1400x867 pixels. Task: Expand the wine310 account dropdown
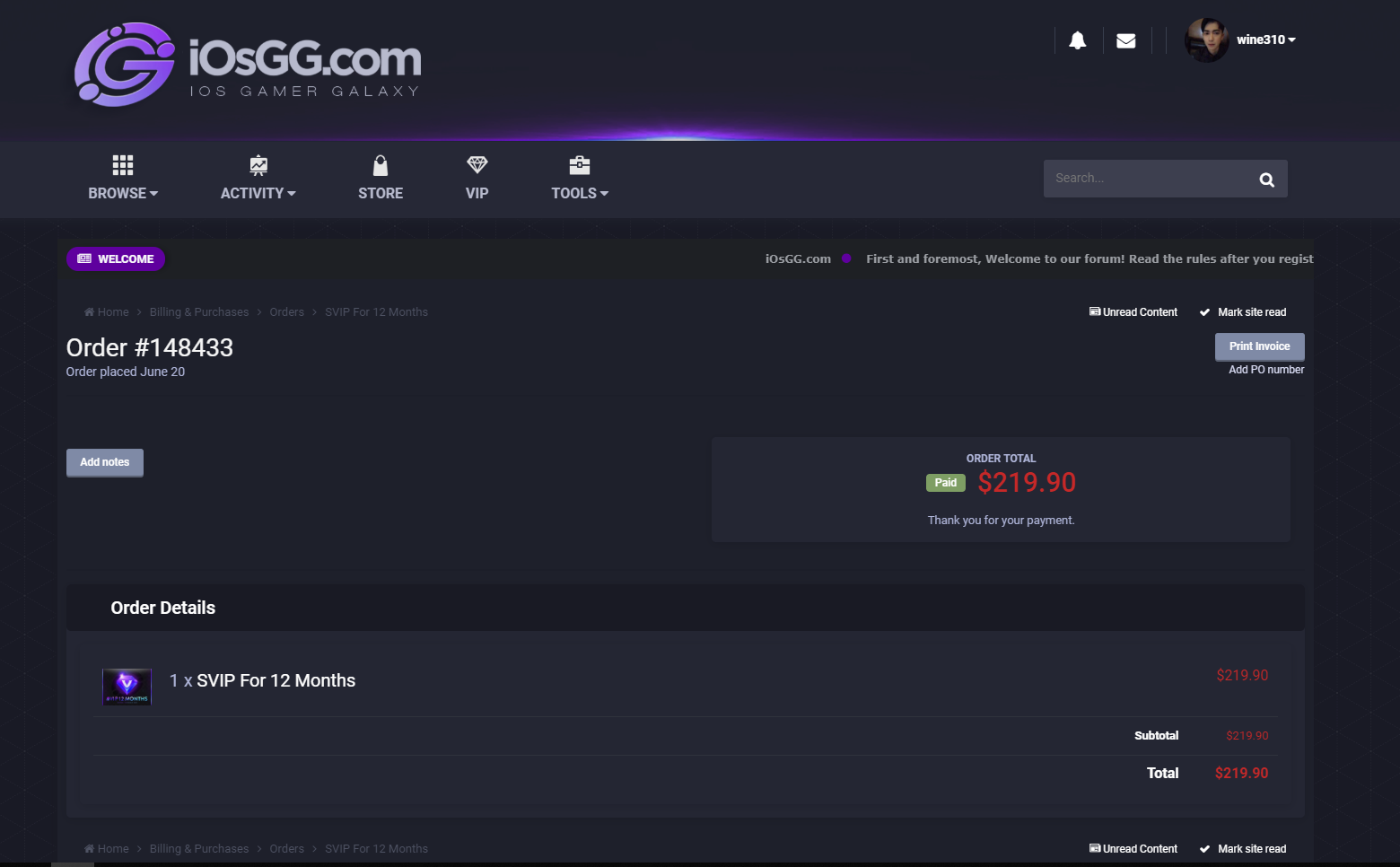(x=1266, y=39)
